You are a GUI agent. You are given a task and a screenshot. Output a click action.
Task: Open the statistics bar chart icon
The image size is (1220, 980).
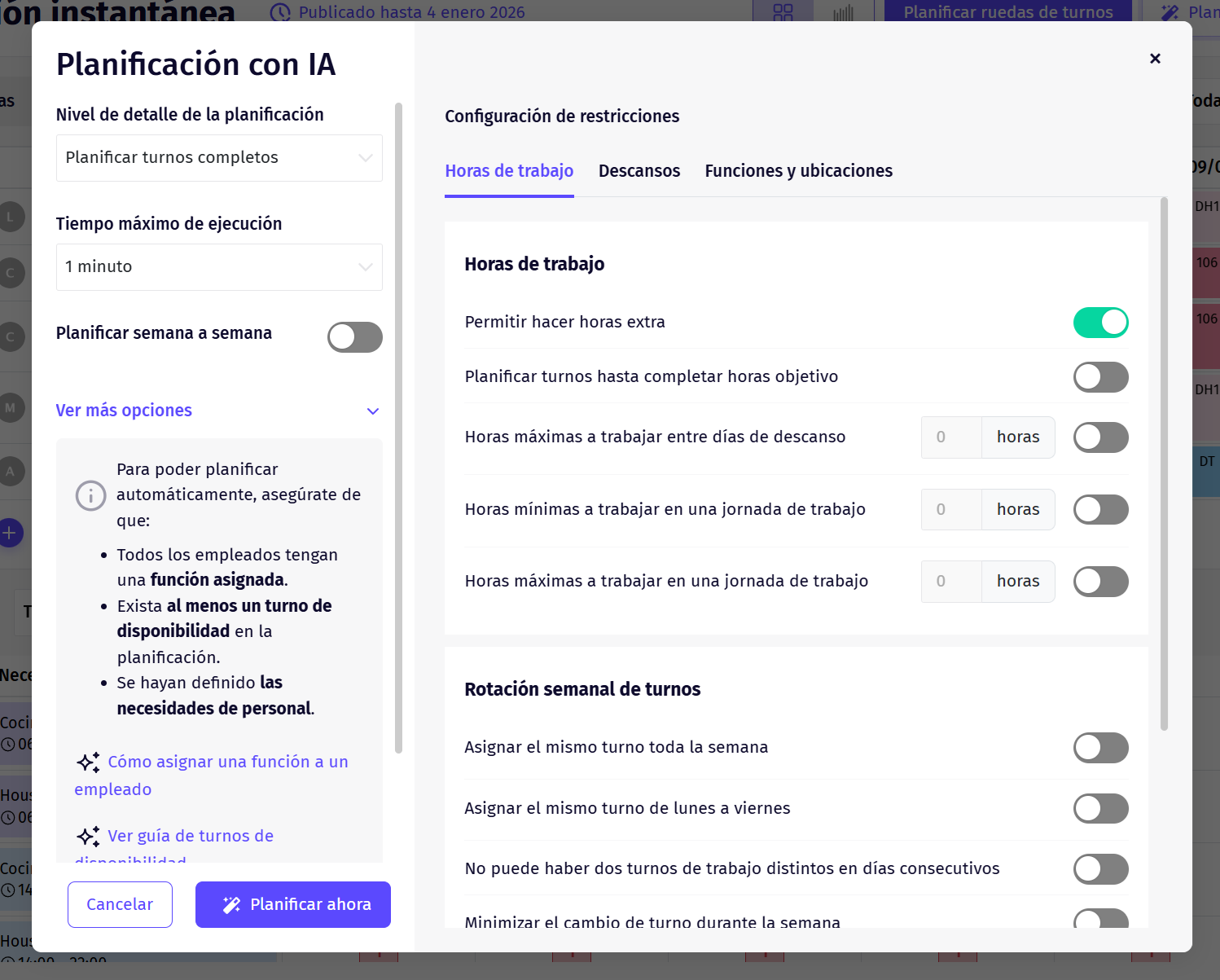coord(843,13)
